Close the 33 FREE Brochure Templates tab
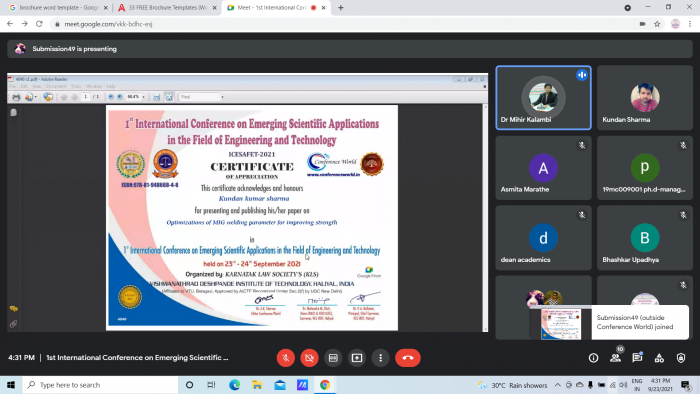The height and width of the screenshot is (394, 700). coord(215,8)
